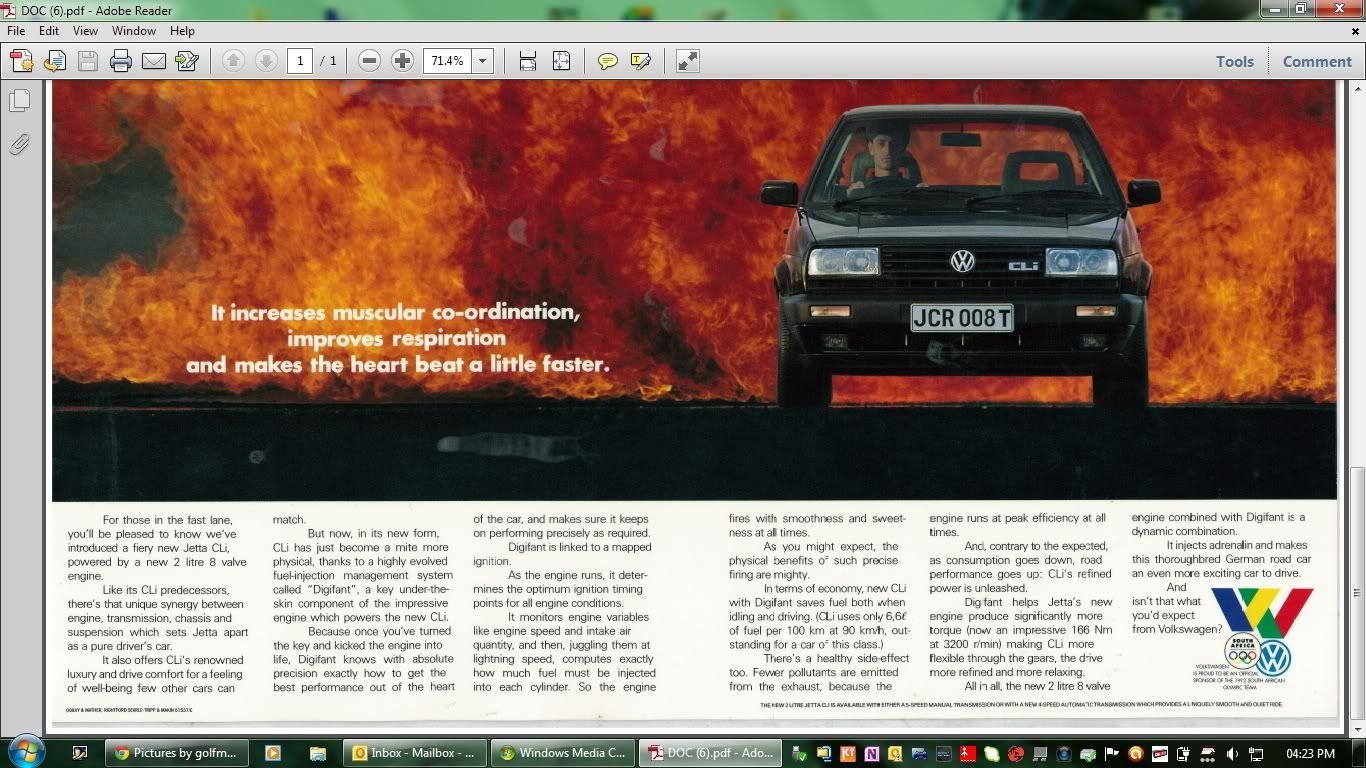Click the grayed-out Save floppy icon
This screenshot has height=768, width=1366.
click(x=88, y=61)
